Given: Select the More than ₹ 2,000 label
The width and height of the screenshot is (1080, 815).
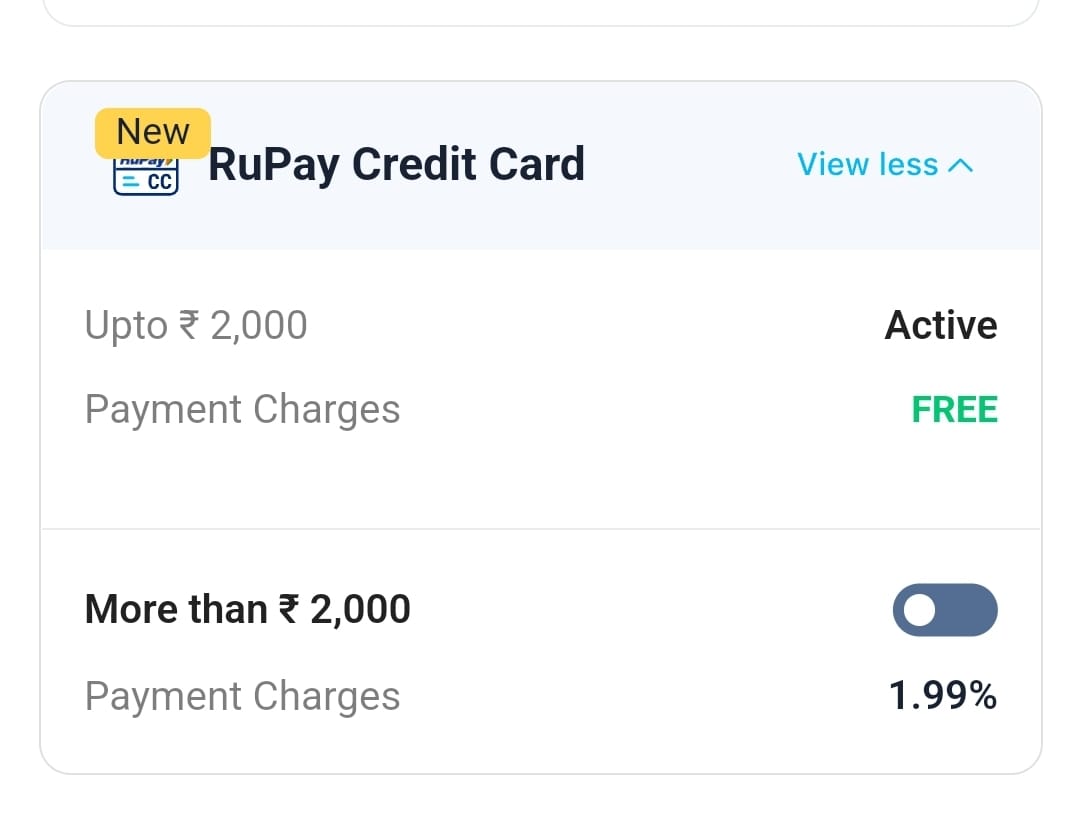Looking at the screenshot, I should pyautogui.click(x=247, y=609).
